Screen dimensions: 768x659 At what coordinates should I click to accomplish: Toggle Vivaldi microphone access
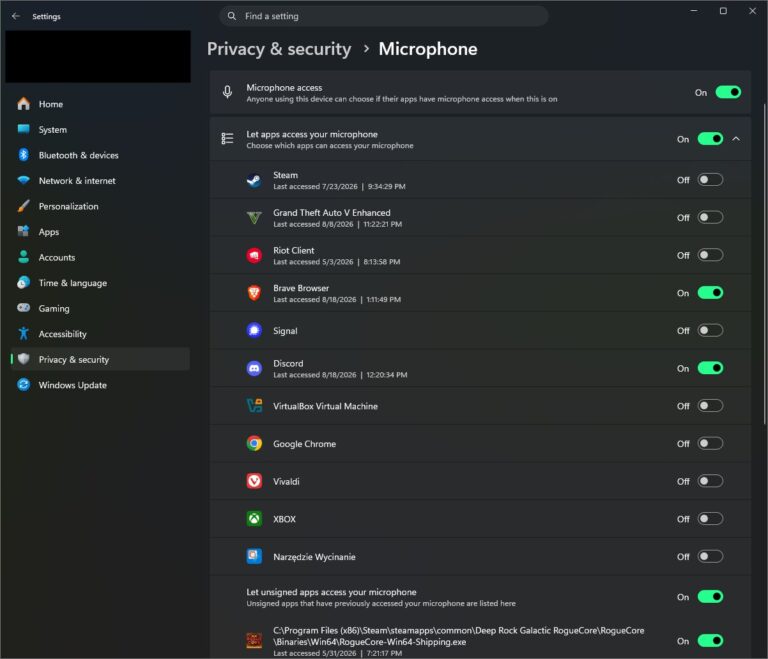pos(710,481)
